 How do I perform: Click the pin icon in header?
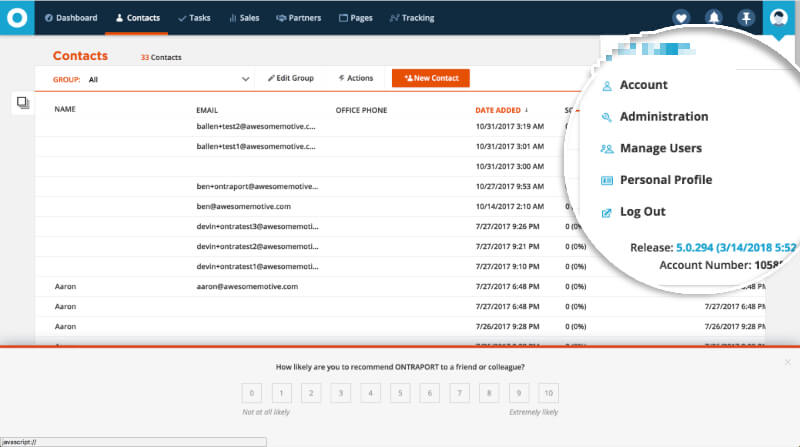(746, 18)
